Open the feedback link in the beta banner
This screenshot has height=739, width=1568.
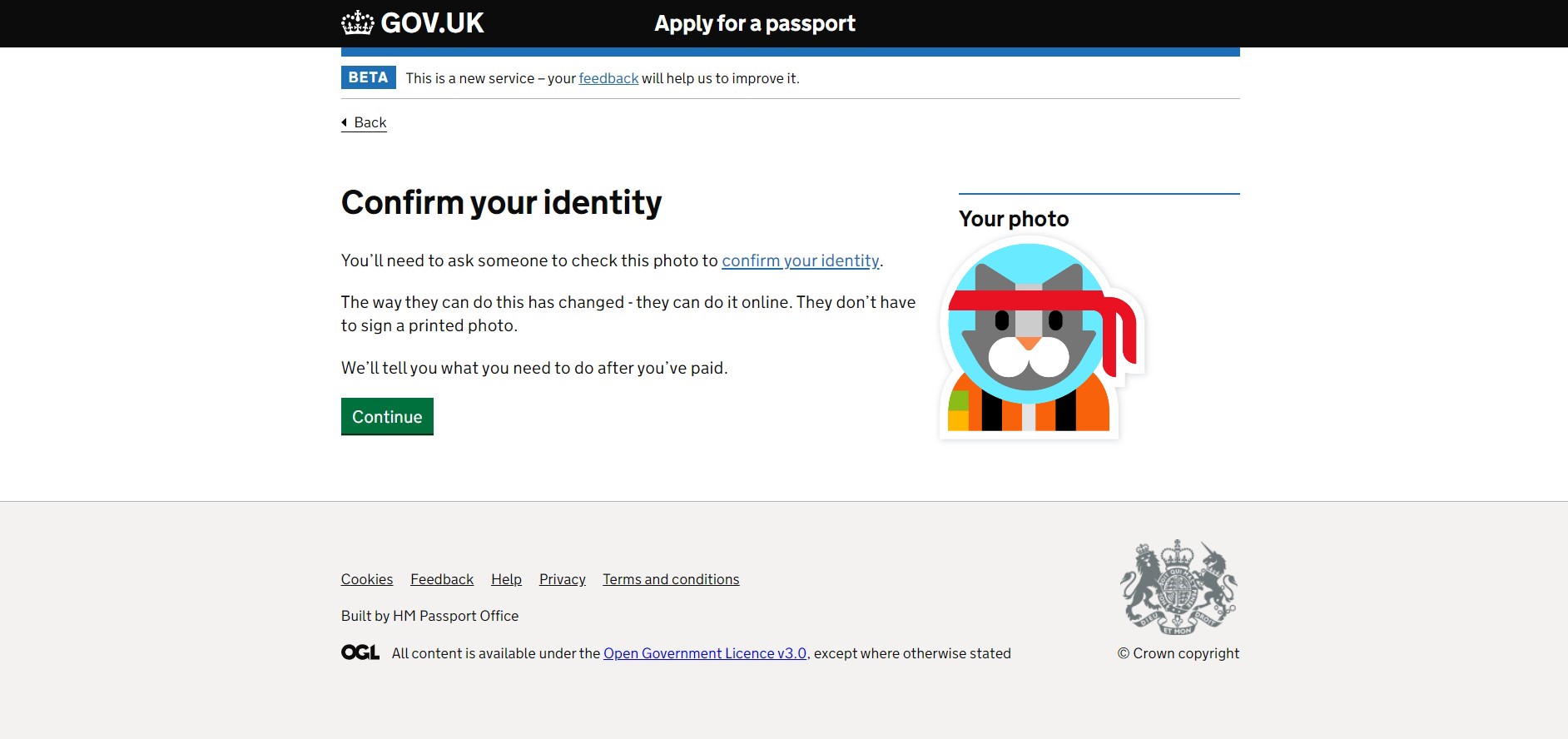608,78
